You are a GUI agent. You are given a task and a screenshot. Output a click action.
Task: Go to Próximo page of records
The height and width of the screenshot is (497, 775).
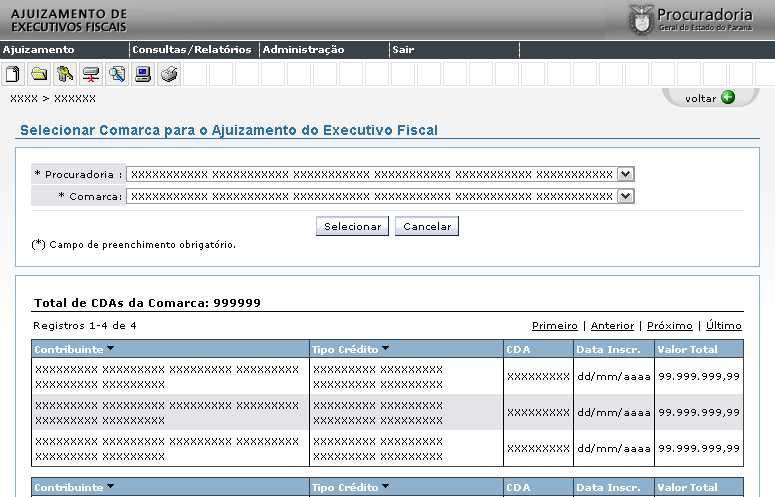(669, 325)
